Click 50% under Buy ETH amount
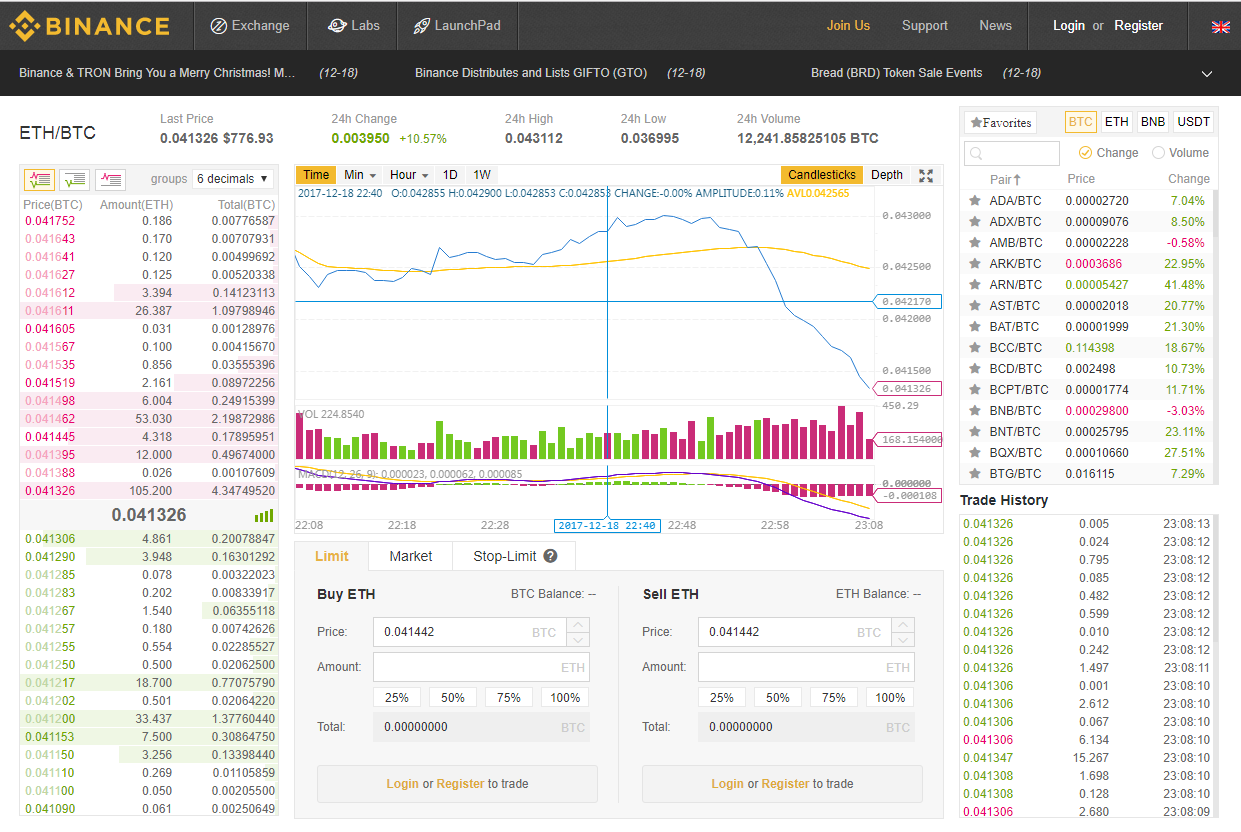The width and height of the screenshot is (1241, 832). (453, 698)
